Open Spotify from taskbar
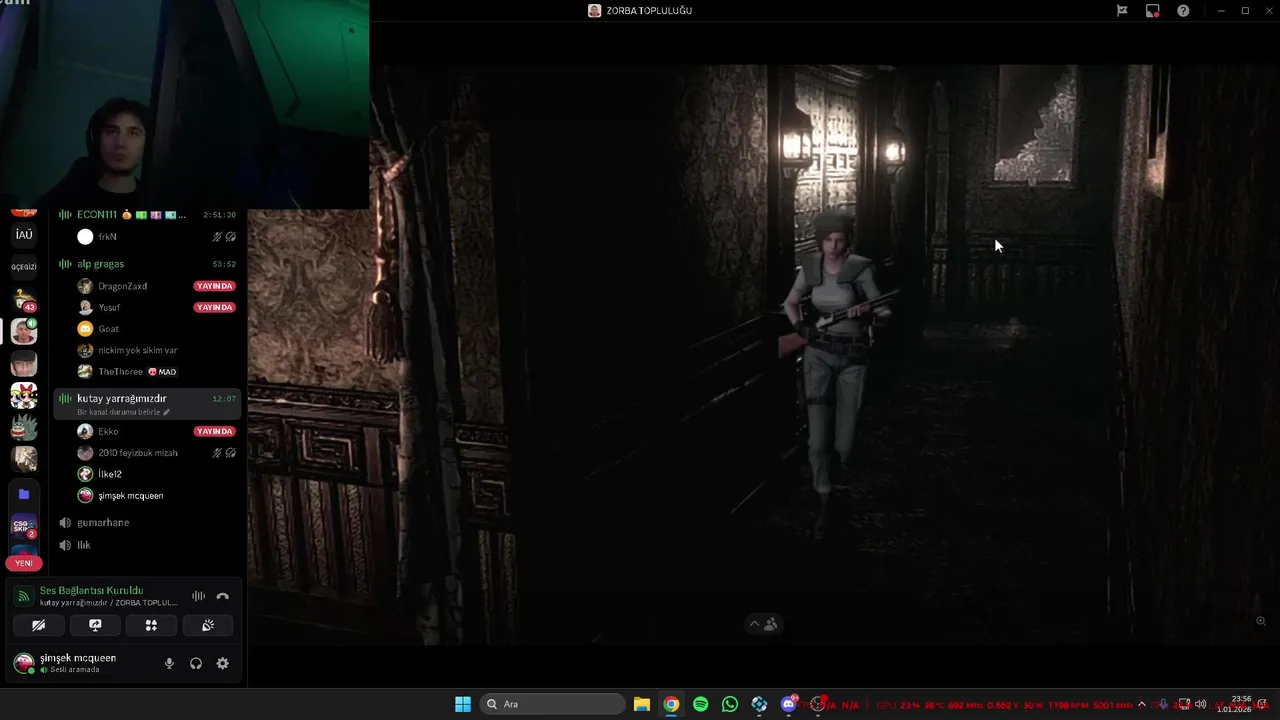Viewport: 1280px width, 720px height. click(700, 704)
